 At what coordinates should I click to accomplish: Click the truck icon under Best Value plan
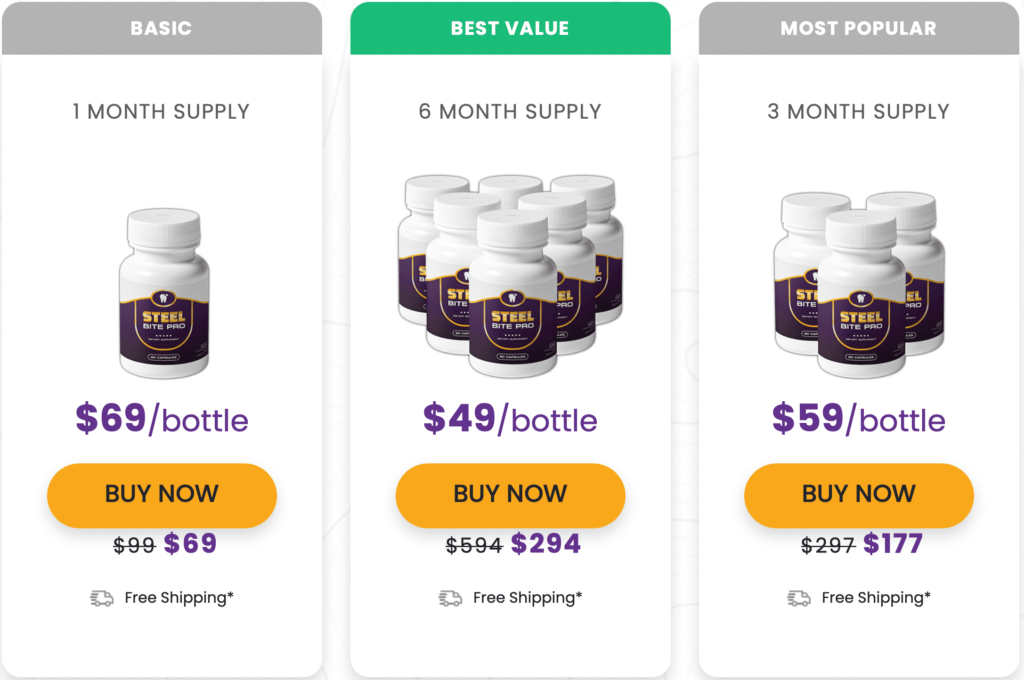pos(450,598)
